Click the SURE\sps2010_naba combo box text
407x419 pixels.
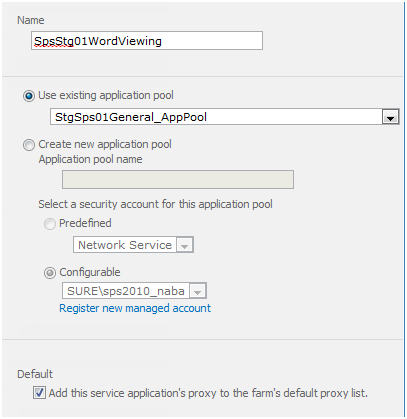tap(126, 291)
